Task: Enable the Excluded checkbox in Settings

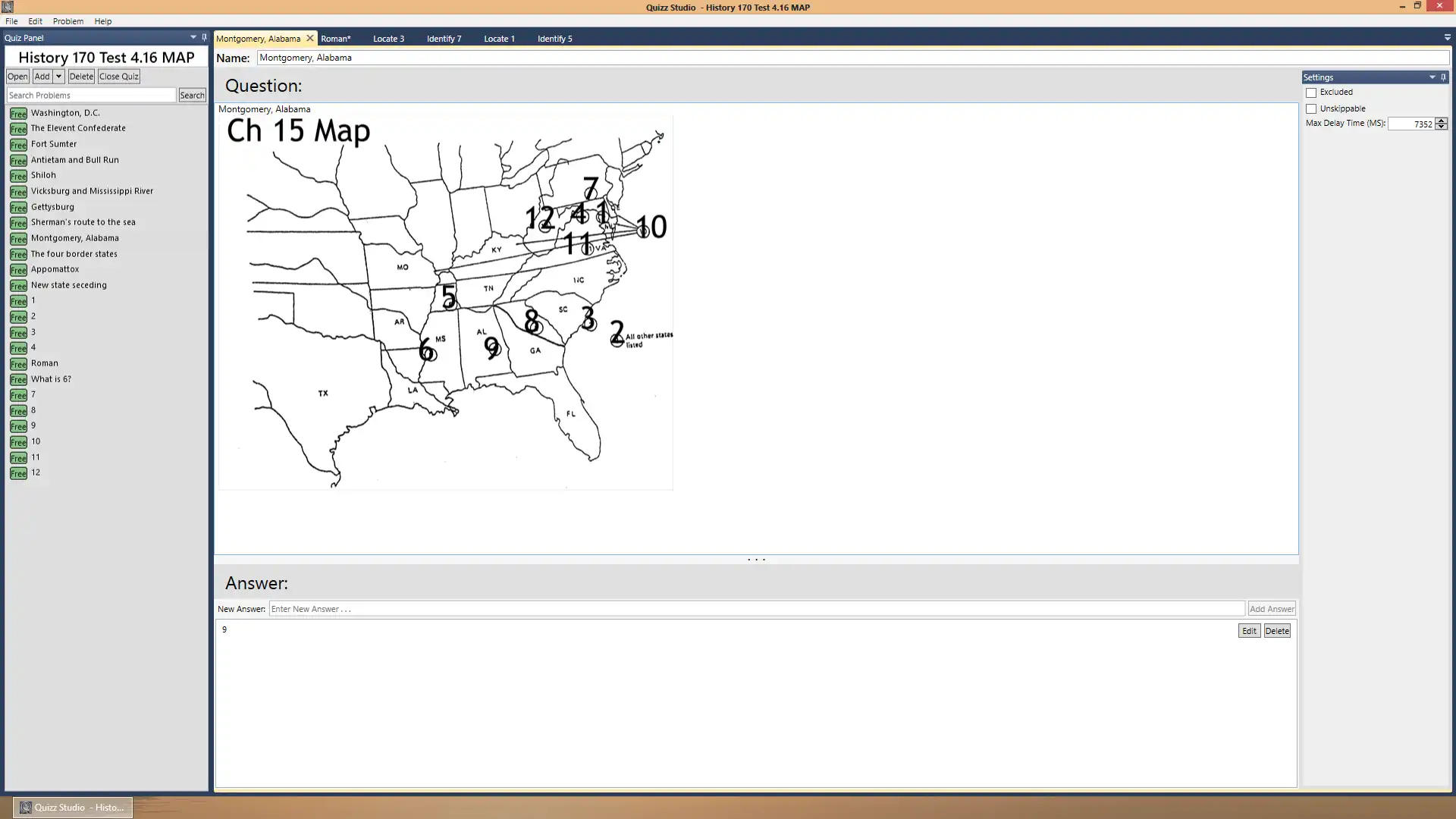Action: (x=1312, y=92)
